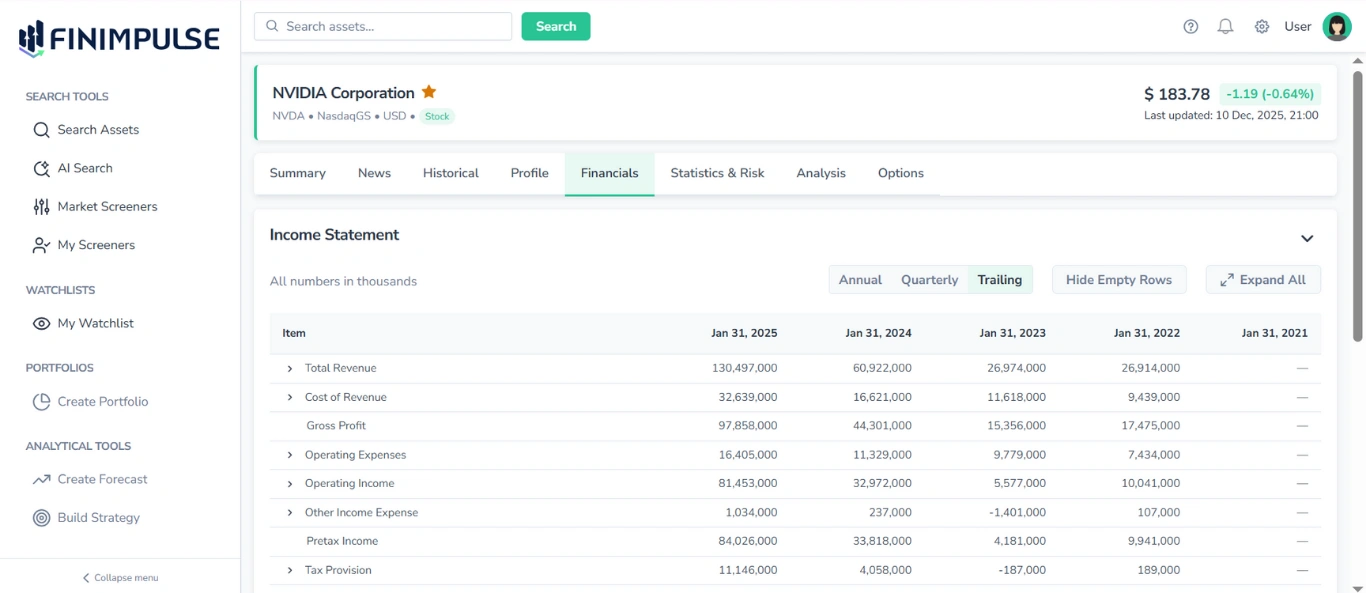Open the Build Strategy tool
Image resolution: width=1366 pixels, height=593 pixels.
click(99, 517)
